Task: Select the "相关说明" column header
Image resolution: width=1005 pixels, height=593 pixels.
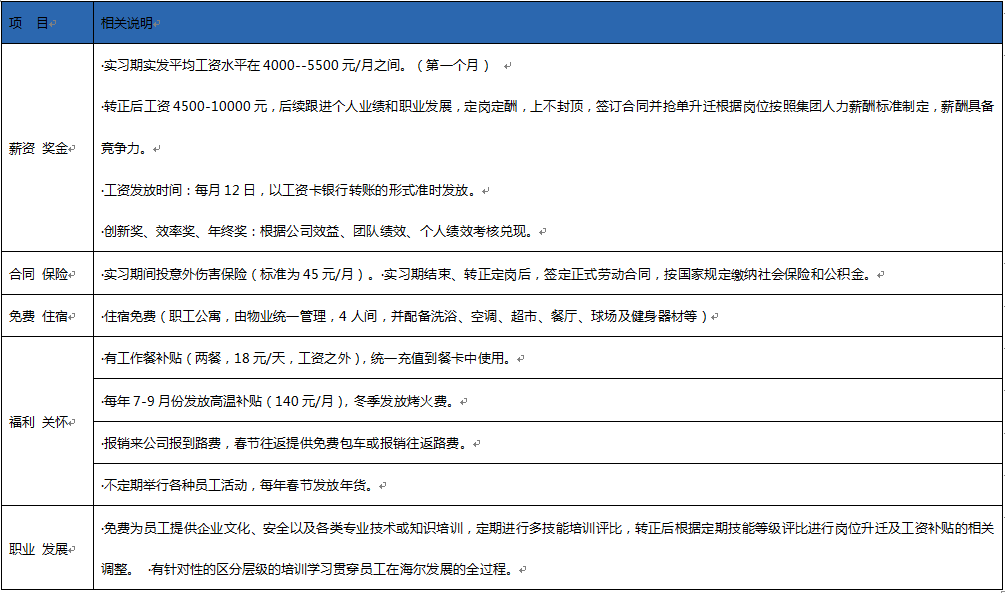Action: click(127, 23)
